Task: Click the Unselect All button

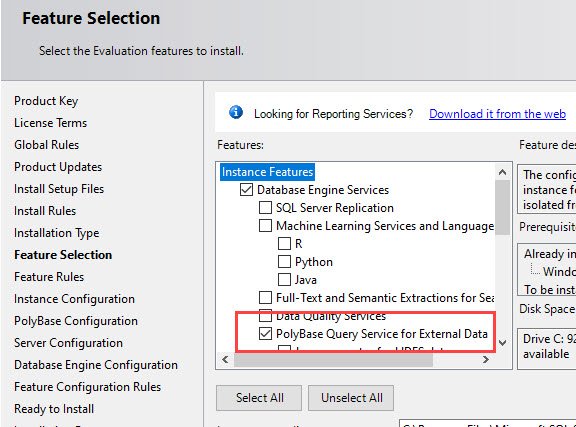Action: coord(351,398)
